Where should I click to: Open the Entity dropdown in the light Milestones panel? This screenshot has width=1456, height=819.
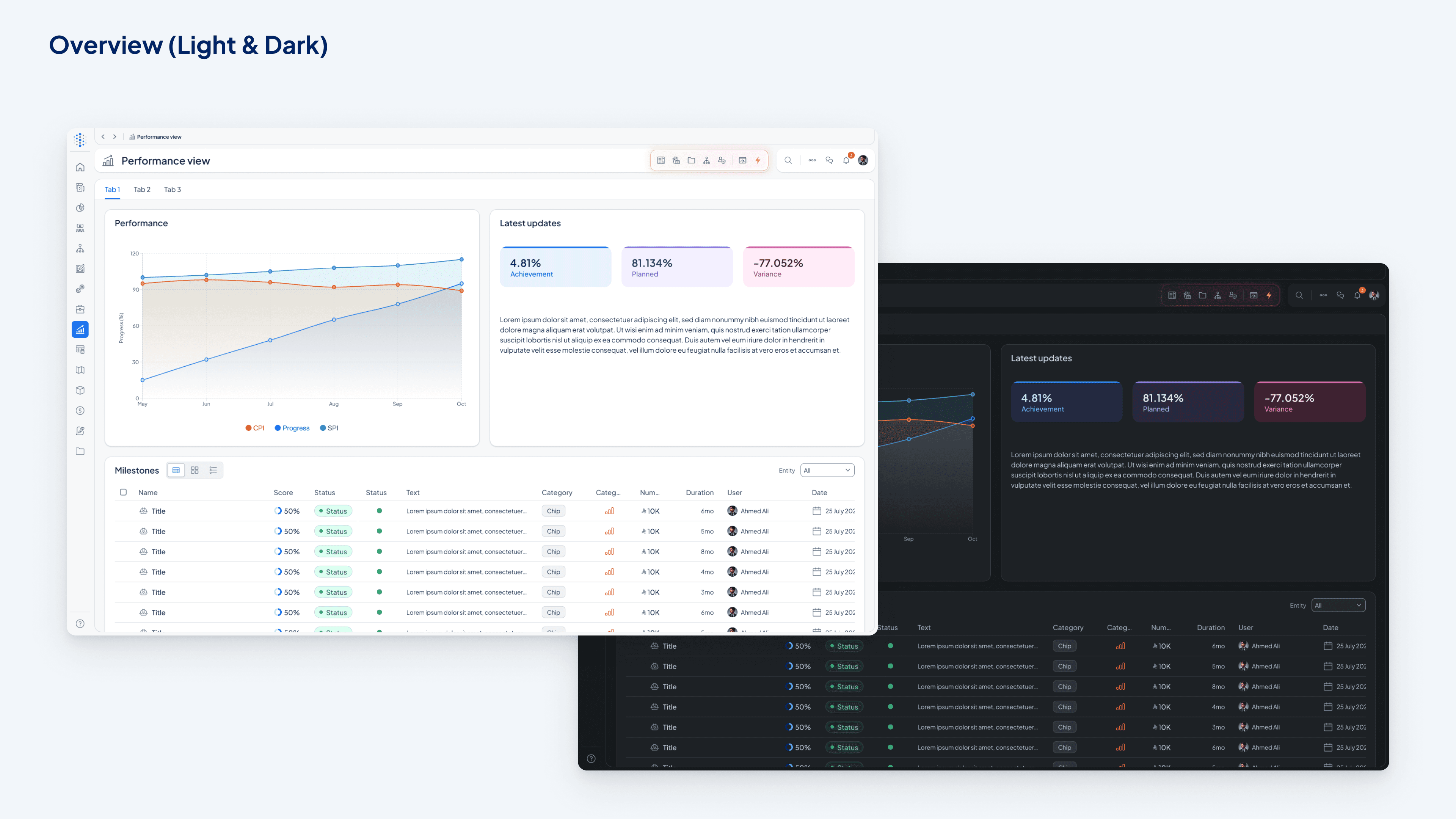click(827, 470)
